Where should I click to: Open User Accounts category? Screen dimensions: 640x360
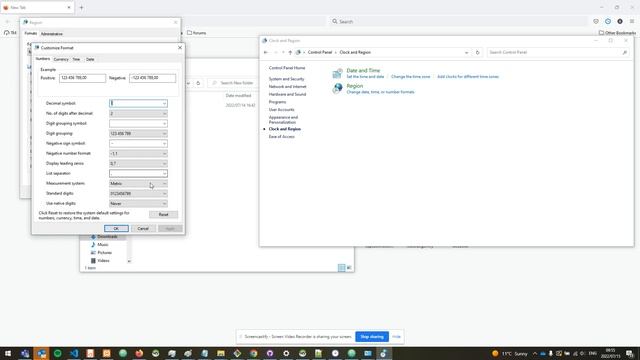[x=281, y=110]
